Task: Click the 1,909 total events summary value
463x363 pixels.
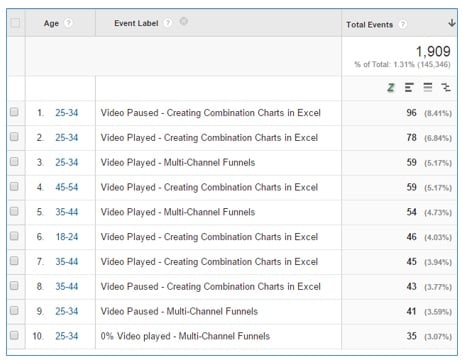Action: click(x=433, y=51)
